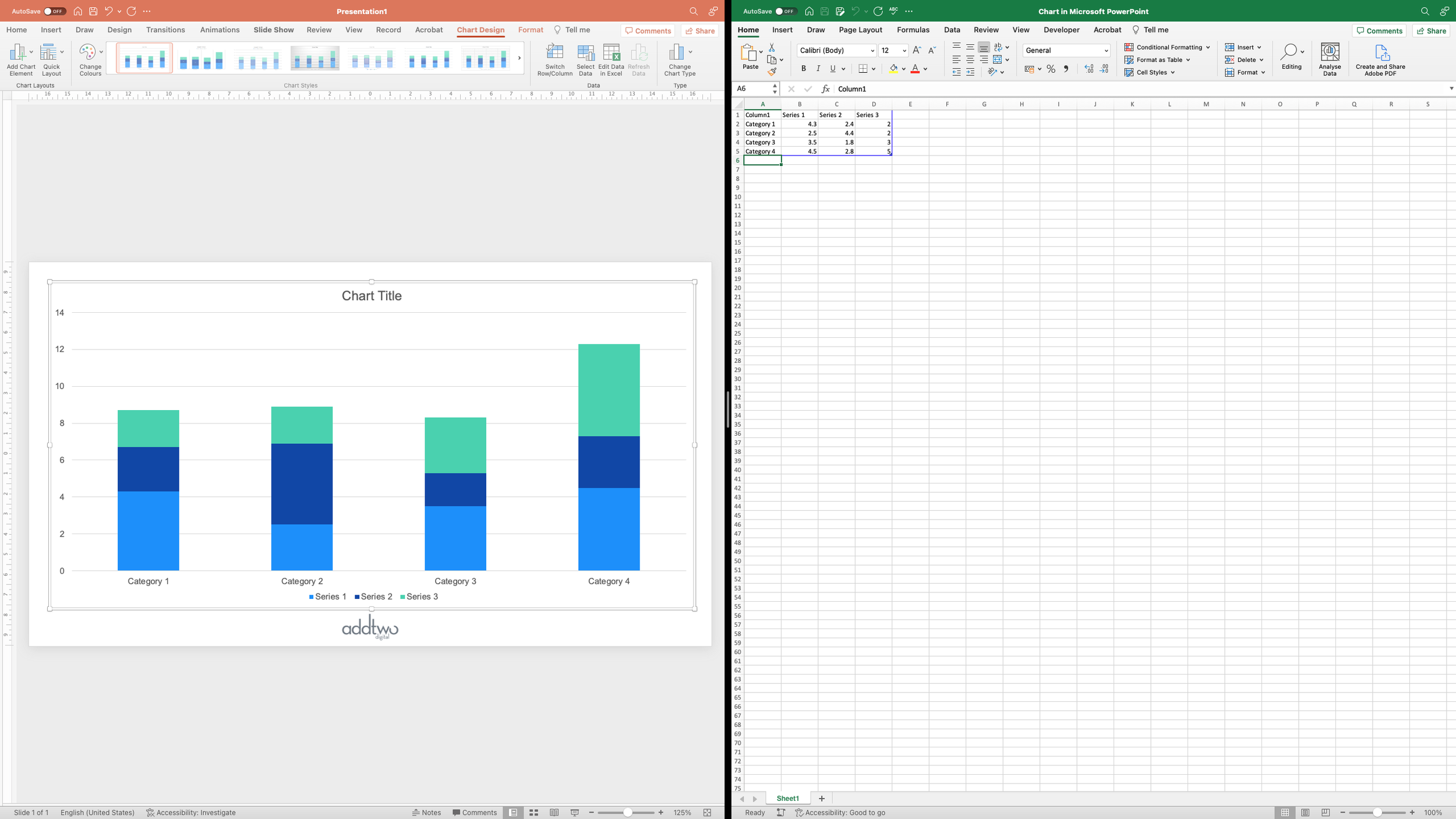Screen dimensions: 1456x819
Task: Apply Bold in Excel ribbon
Action: [x=803, y=69]
